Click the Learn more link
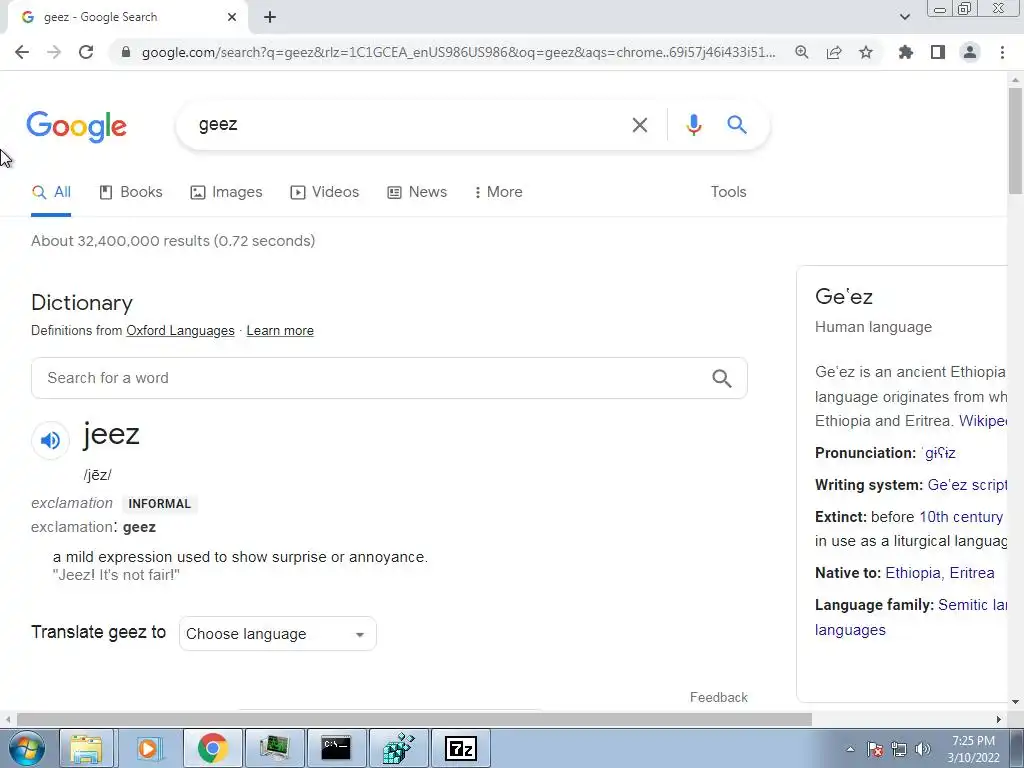This screenshot has height=768, width=1024. [x=280, y=330]
